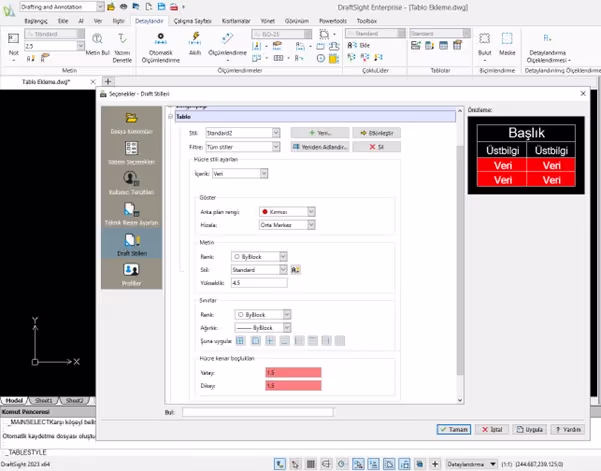This screenshot has width=601, height=471.
Task: Open the Metin Renk ByBlock dropdown
Action: (259, 256)
